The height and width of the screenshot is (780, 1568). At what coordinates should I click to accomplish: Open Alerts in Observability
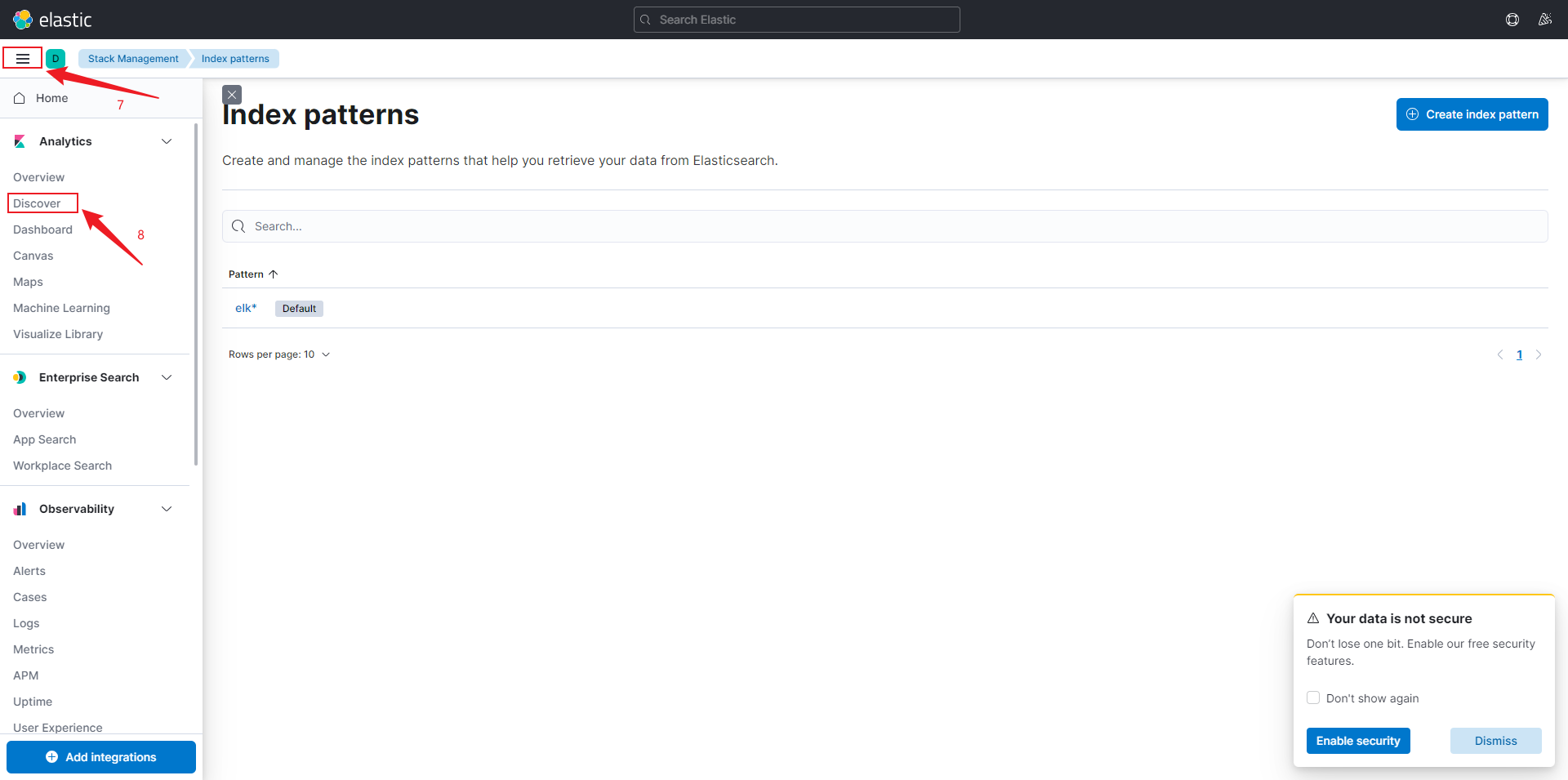pyautogui.click(x=29, y=571)
